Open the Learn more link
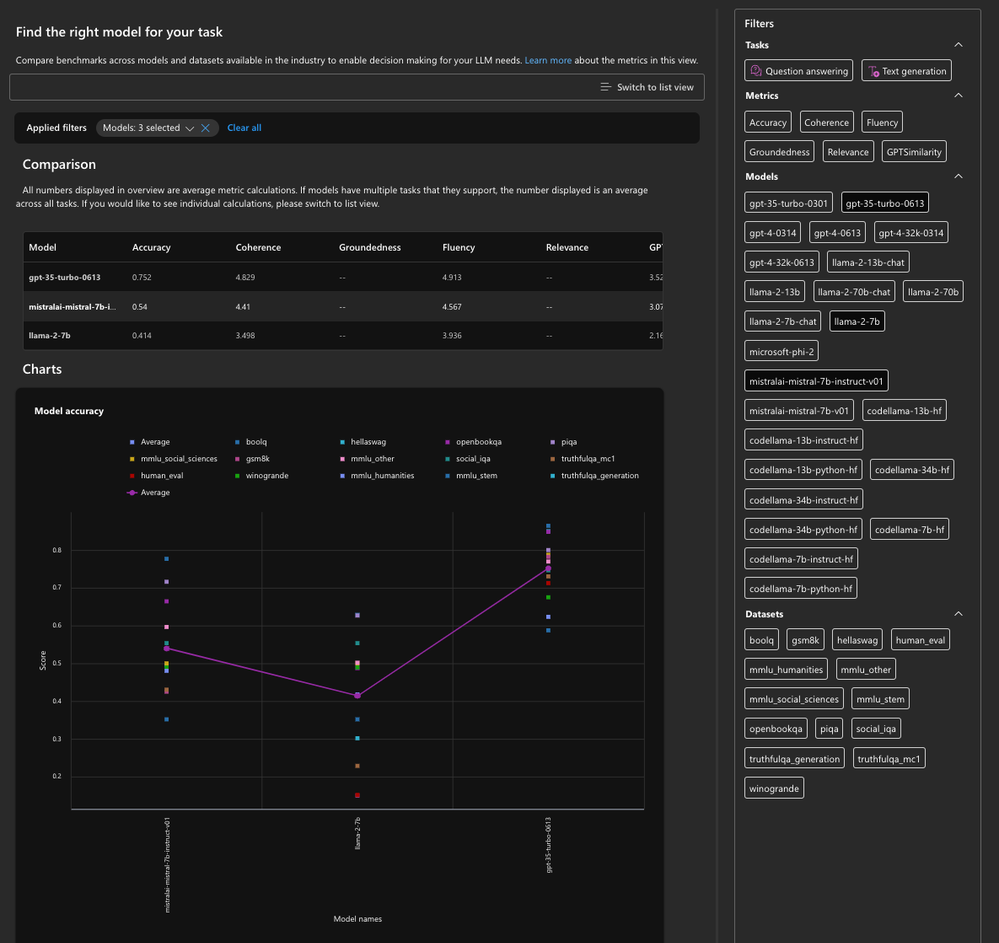This screenshot has width=999, height=943. 548,60
